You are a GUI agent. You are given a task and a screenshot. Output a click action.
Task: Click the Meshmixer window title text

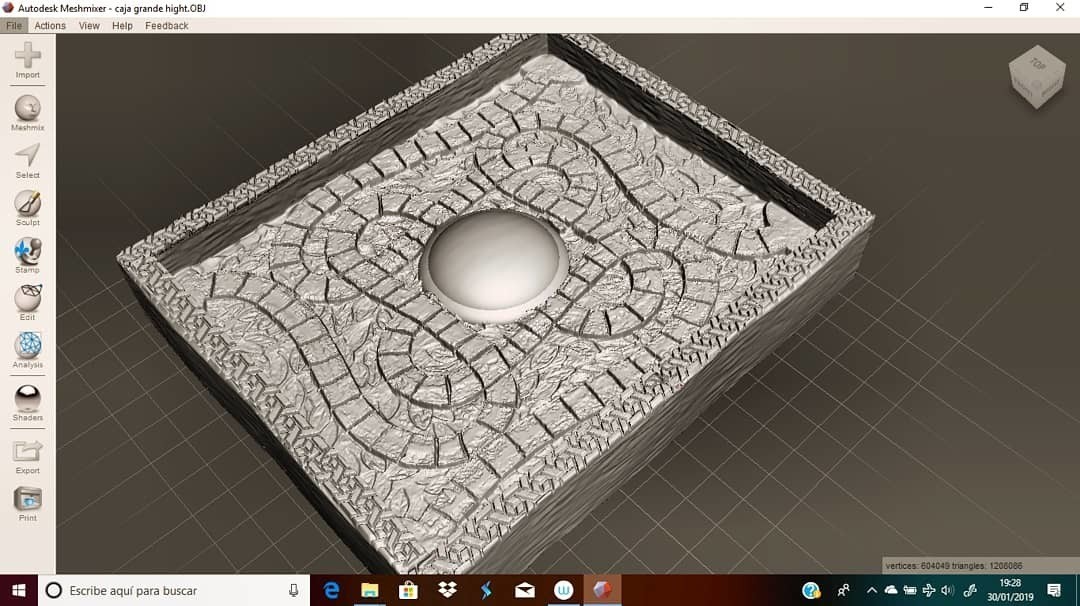(x=111, y=8)
